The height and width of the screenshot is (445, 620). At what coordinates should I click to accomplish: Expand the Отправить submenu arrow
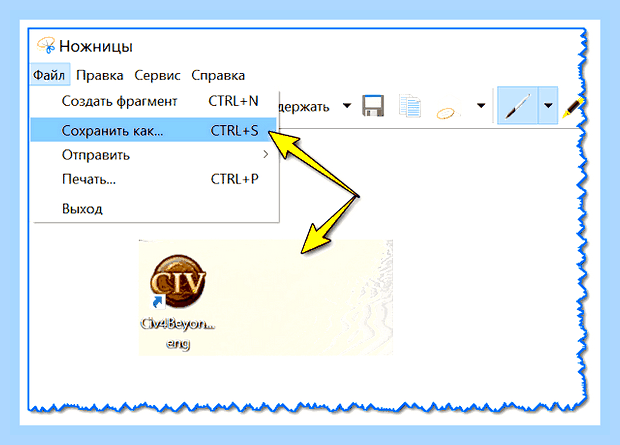pyautogui.click(x=266, y=155)
